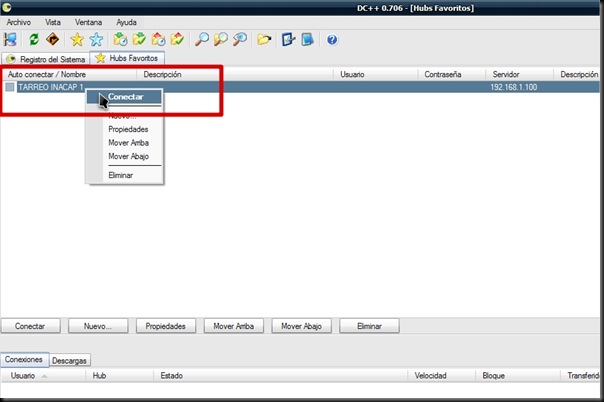
Task: Open the Download Queue icon with green arrow and clock
Action: (120, 39)
